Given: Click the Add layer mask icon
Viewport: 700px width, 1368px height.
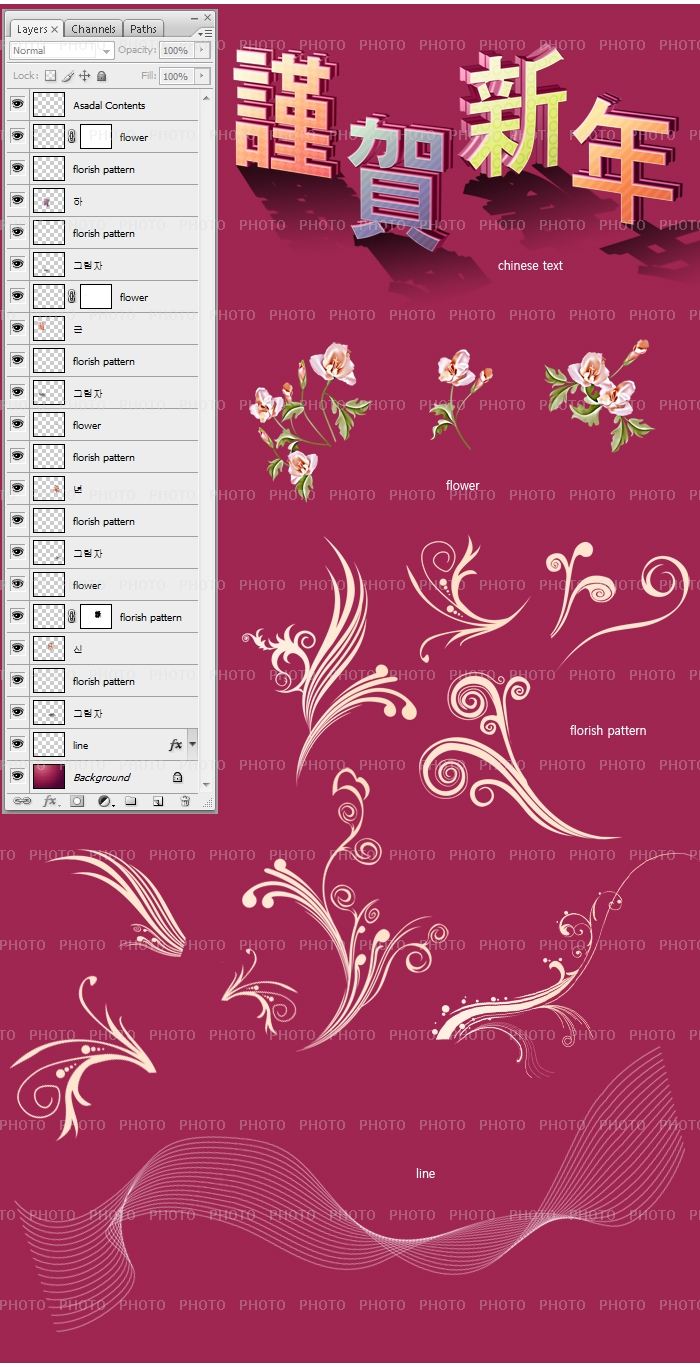Looking at the screenshot, I should (x=77, y=801).
